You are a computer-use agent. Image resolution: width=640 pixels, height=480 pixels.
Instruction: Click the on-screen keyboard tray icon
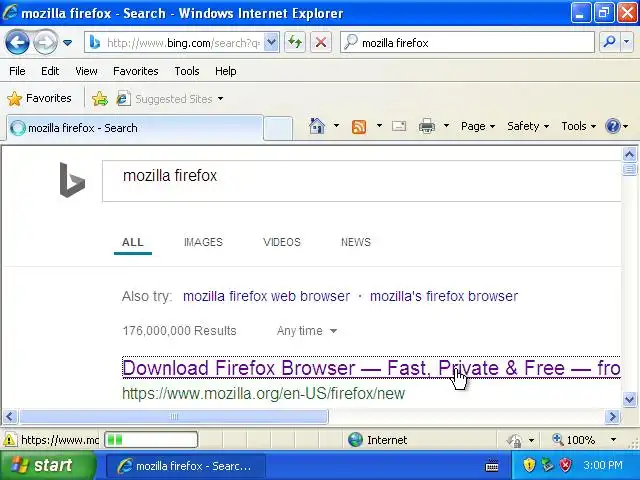(491, 465)
